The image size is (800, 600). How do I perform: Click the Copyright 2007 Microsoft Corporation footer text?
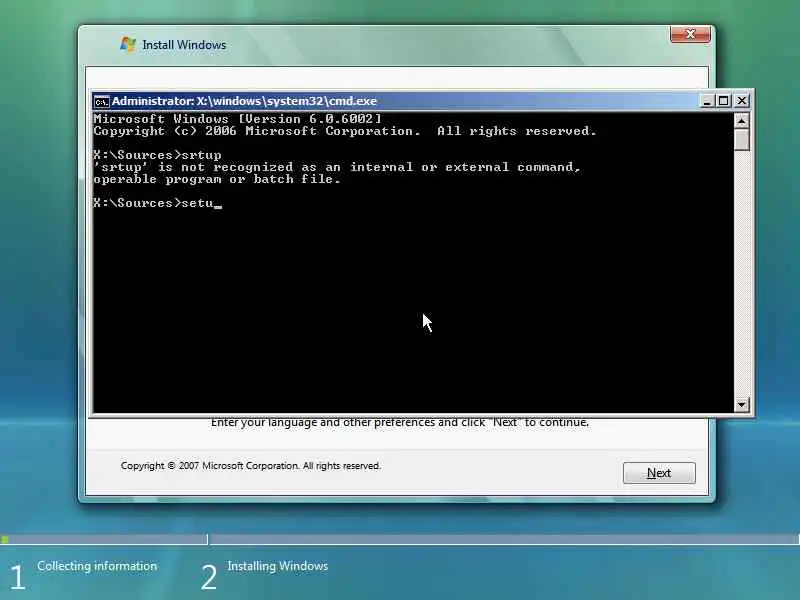251,466
